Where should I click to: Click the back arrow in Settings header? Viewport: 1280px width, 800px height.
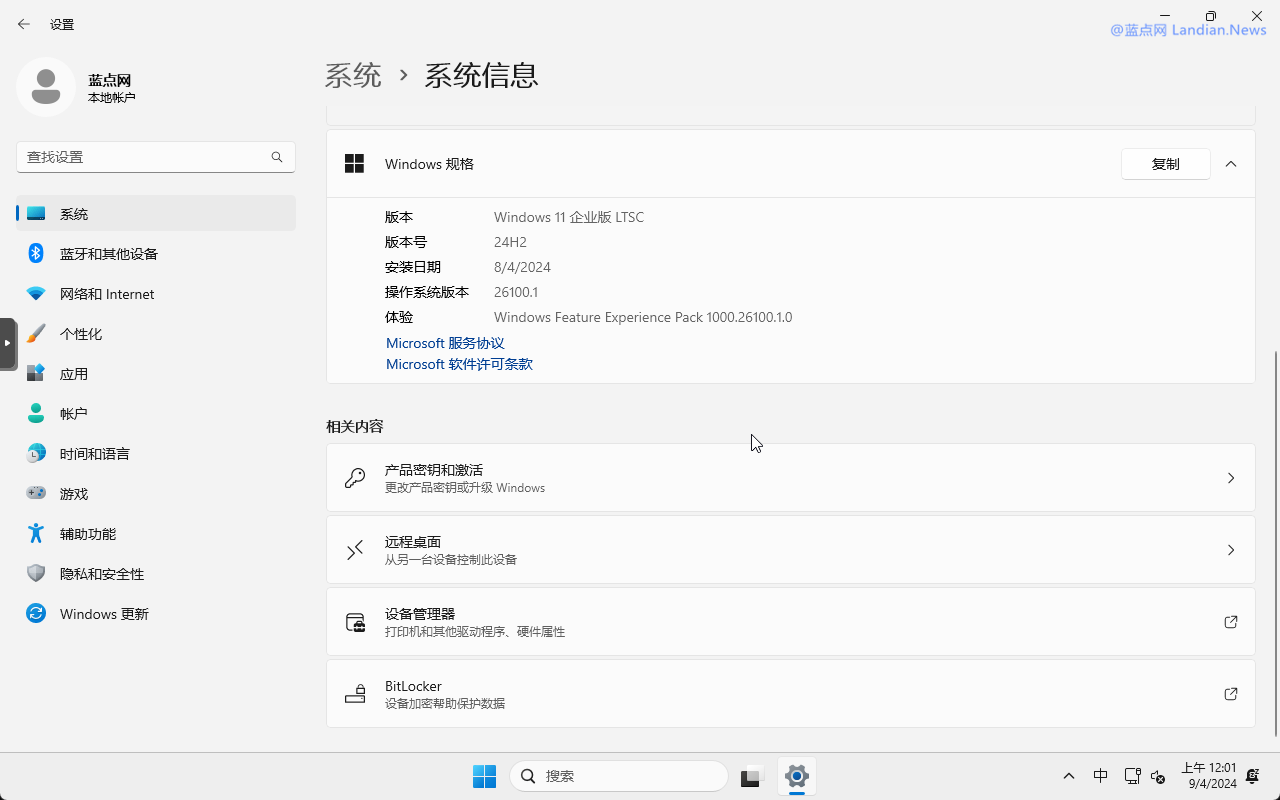pyautogui.click(x=24, y=24)
